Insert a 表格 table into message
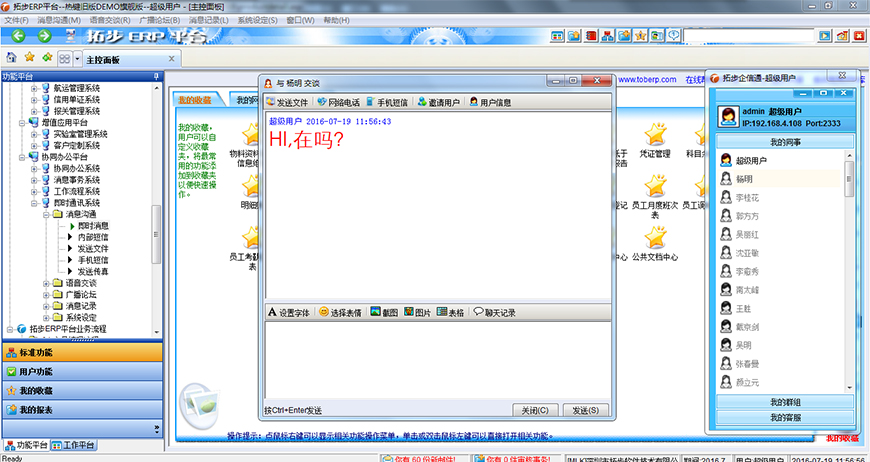Viewport: 870px width, 462px height. point(451,312)
